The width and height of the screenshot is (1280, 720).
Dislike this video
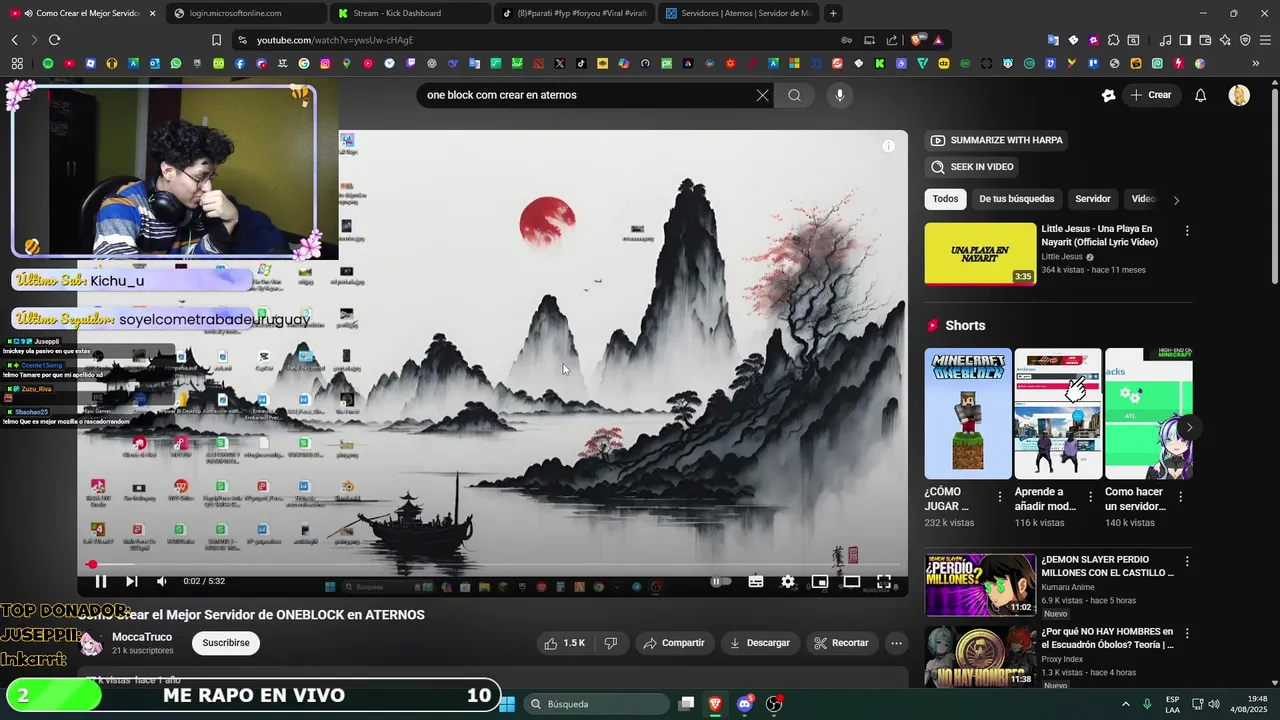coord(611,643)
